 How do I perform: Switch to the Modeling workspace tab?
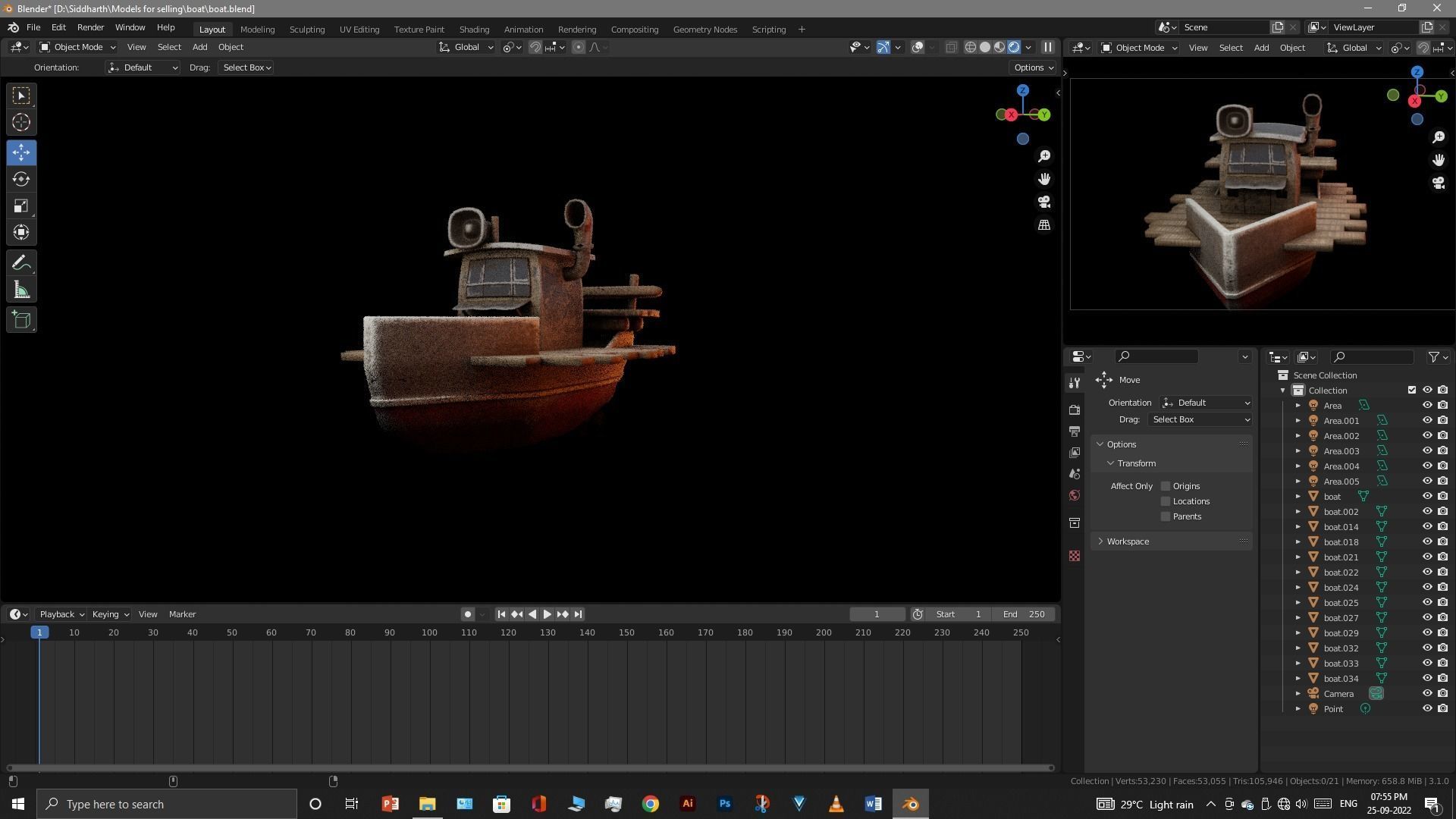(257, 29)
